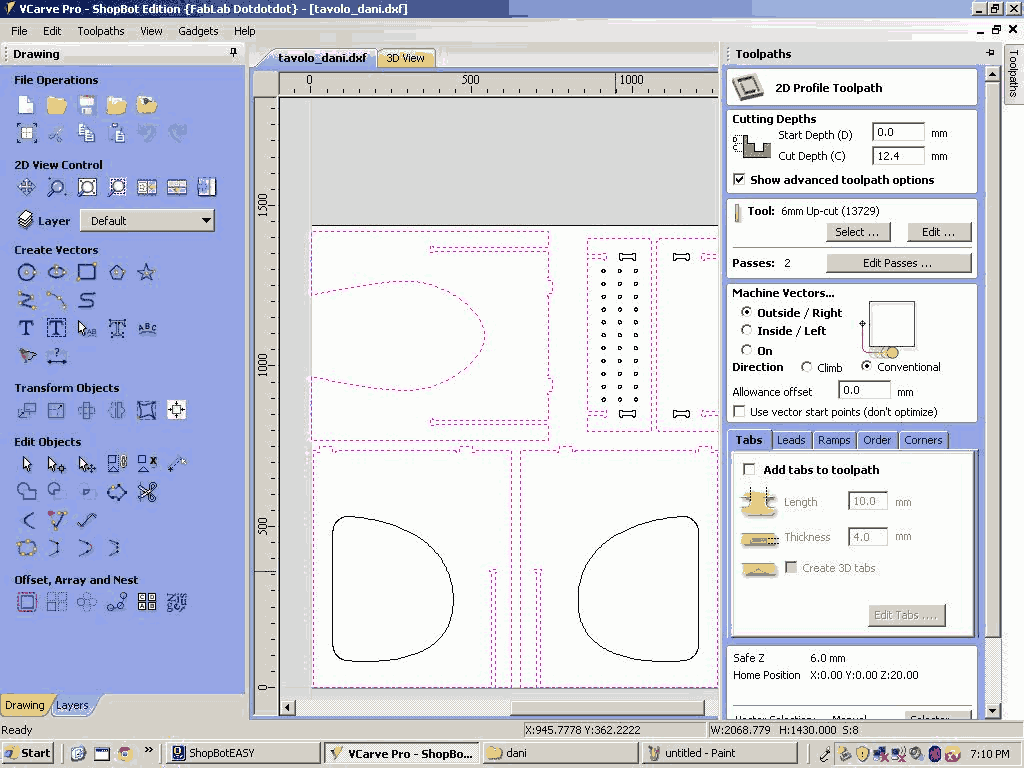
Task: Select Inside / Left machine vectors
Action: [x=746, y=331]
